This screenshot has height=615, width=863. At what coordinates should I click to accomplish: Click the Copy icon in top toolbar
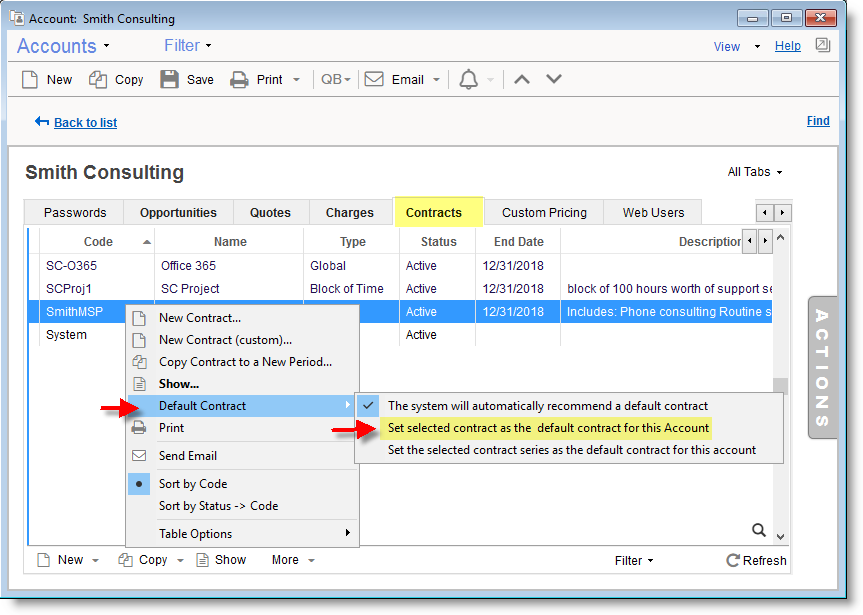(x=98, y=80)
